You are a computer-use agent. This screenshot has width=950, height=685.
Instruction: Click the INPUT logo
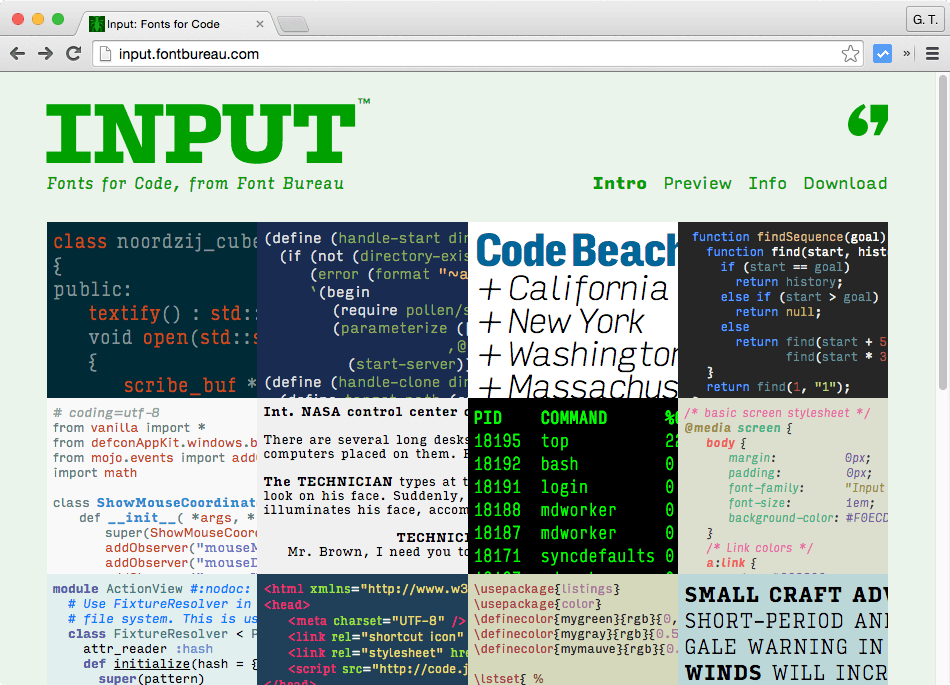[200, 133]
